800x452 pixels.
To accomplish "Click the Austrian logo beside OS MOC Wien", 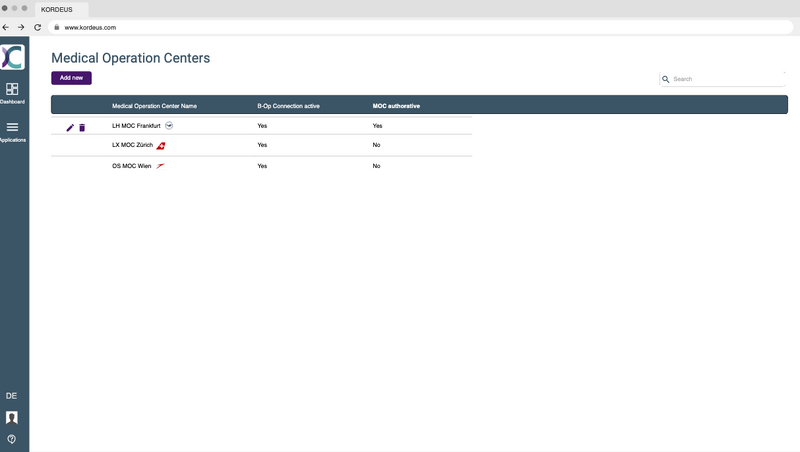I will (x=160, y=166).
